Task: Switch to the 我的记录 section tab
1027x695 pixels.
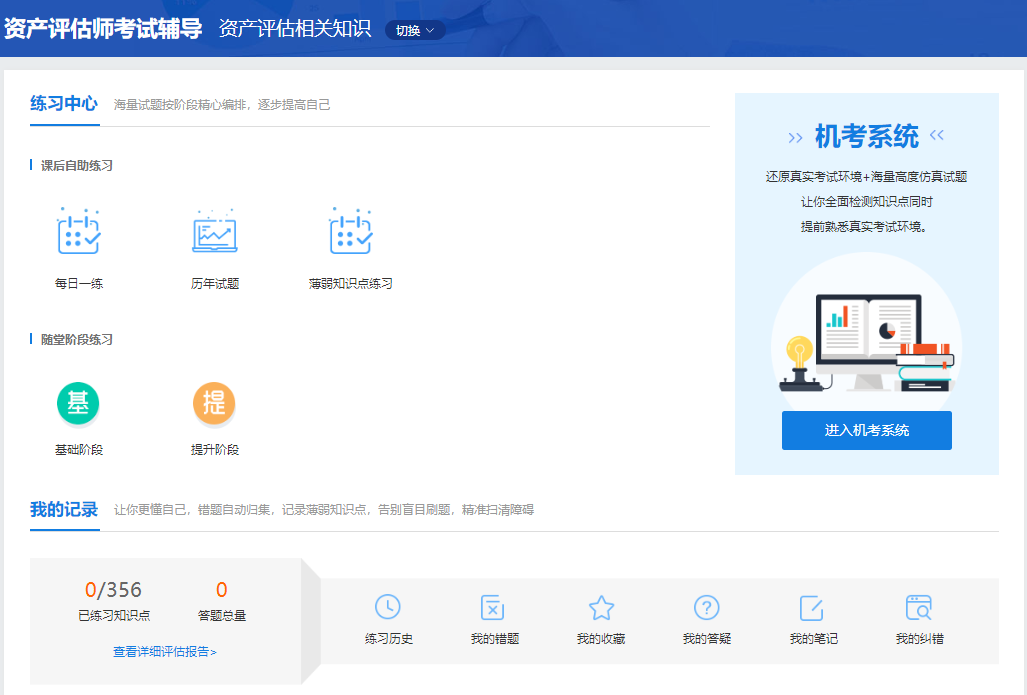Action: (64, 507)
